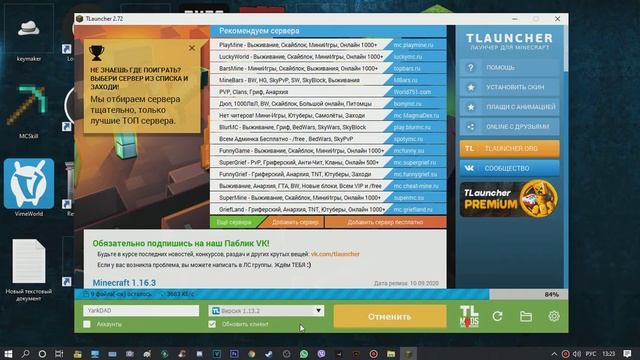Click the star icon next to Установить скин
Image resolution: width=640 pixels, height=360 pixels.
[471, 87]
